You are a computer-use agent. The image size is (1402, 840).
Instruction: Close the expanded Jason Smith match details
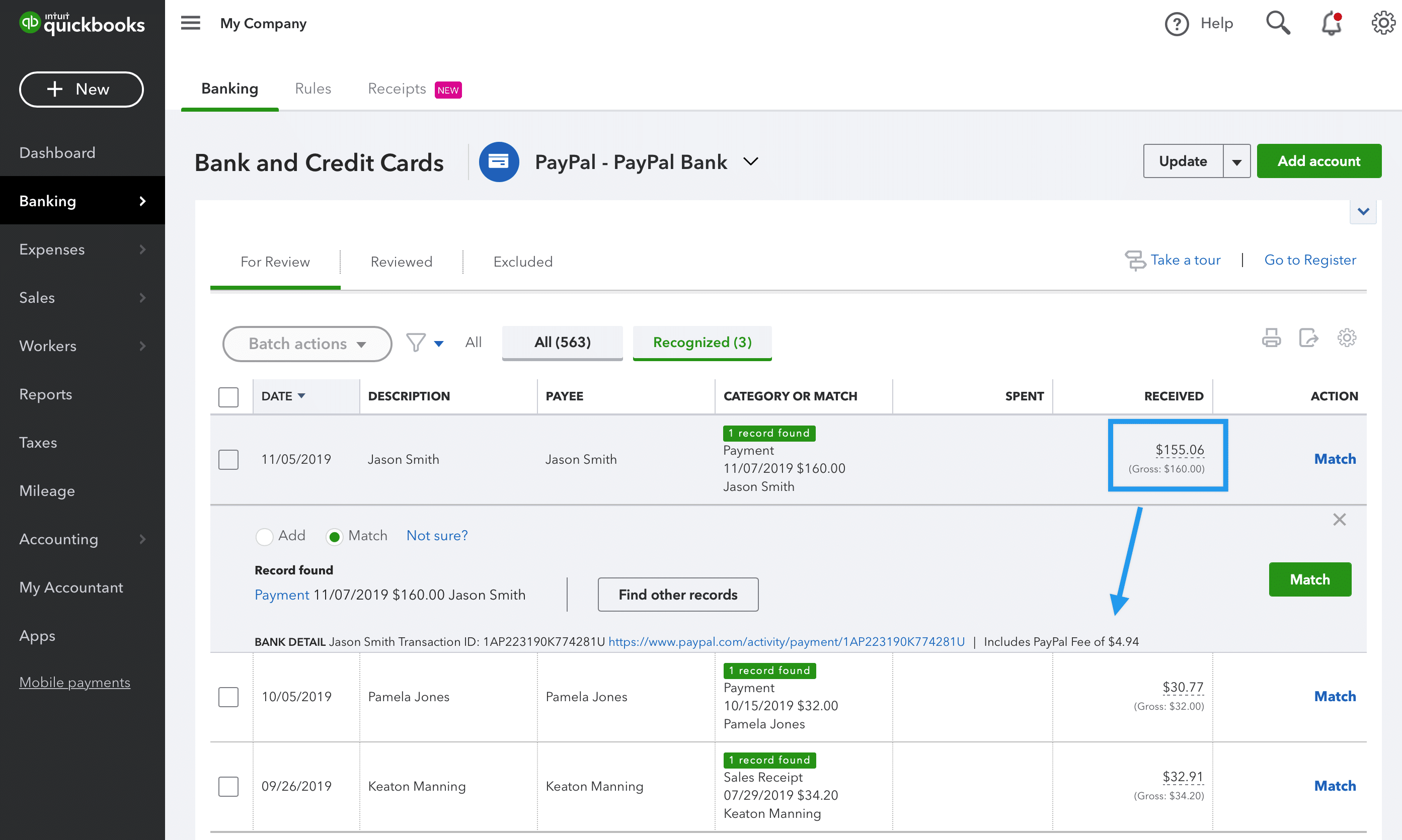[1340, 519]
